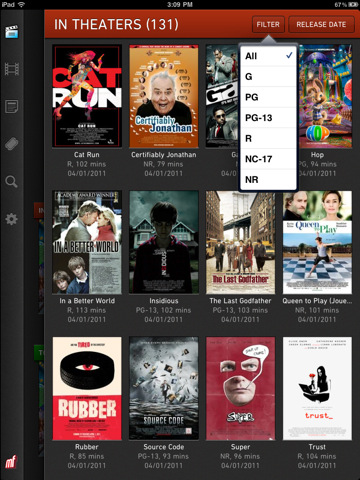Viewport: 360px width, 480px height.
Task: Open the Queen to Play poster
Action: pyautogui.click(x=317, y=242)
